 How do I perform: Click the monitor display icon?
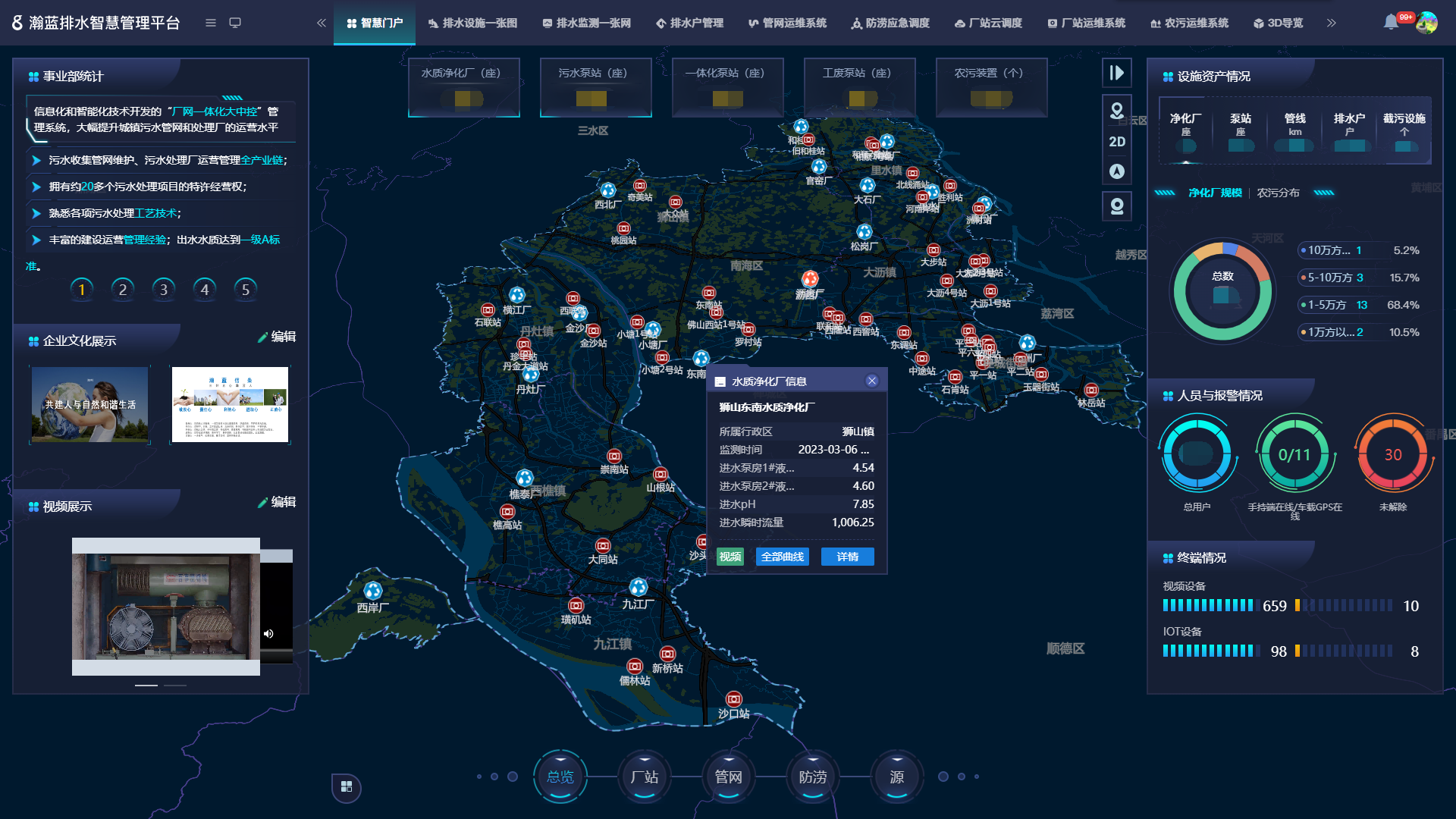click(x=235, y=23)
